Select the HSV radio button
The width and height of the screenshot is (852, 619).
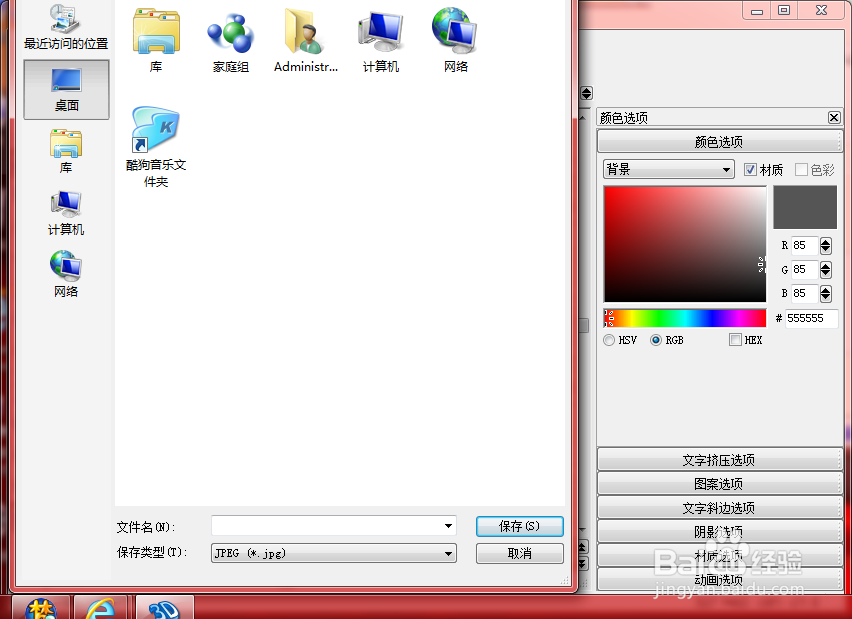[x=609, y=340]
